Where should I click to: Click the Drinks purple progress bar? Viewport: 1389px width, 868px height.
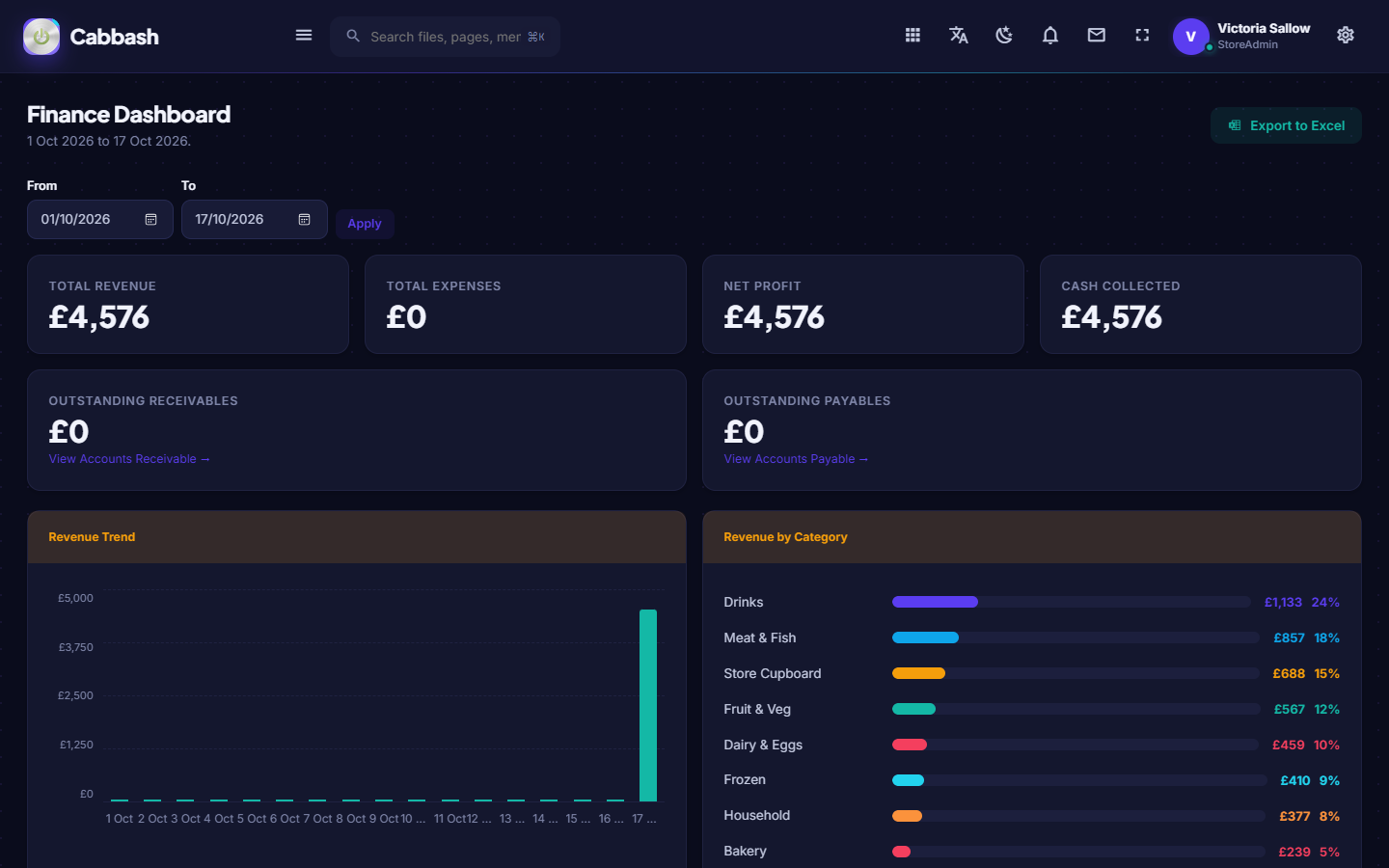[x=935, y=602]
